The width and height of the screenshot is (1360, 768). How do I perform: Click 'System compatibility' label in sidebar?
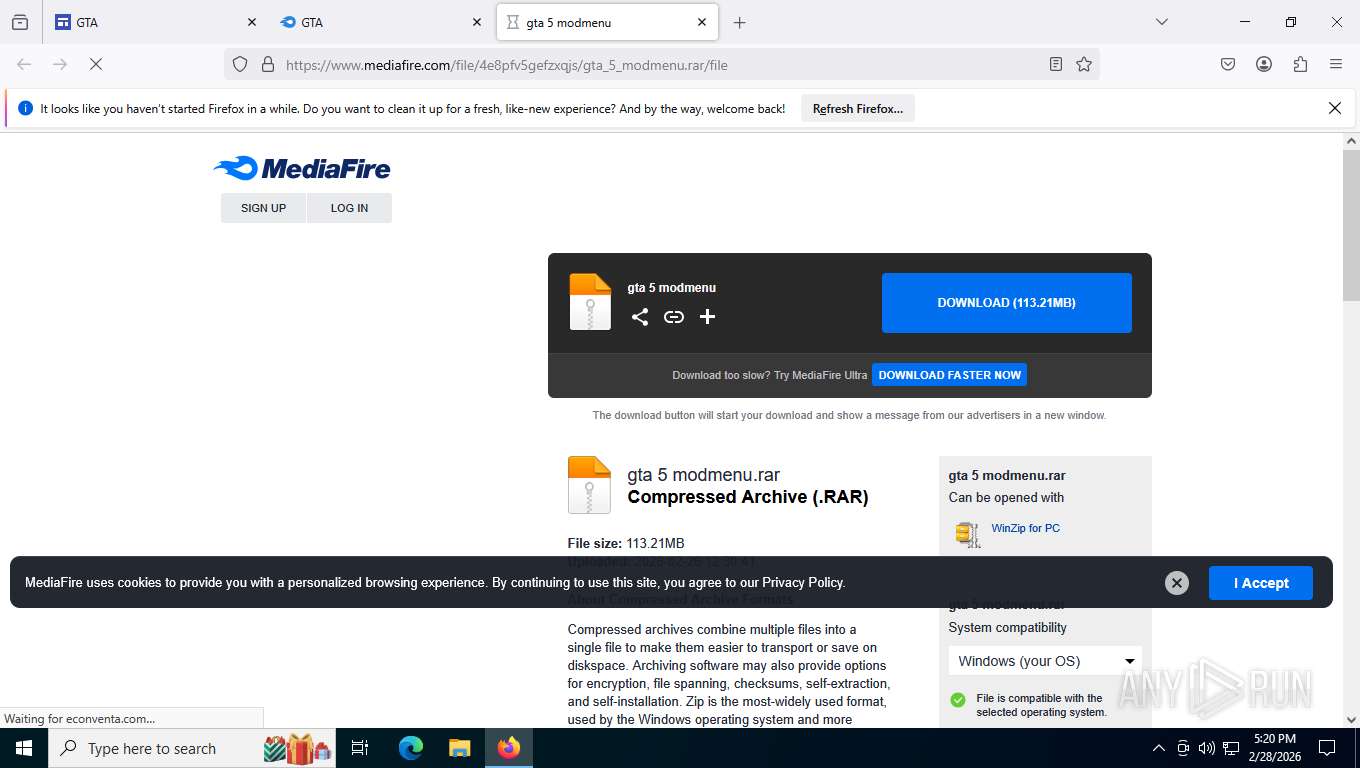(1007, 628)
